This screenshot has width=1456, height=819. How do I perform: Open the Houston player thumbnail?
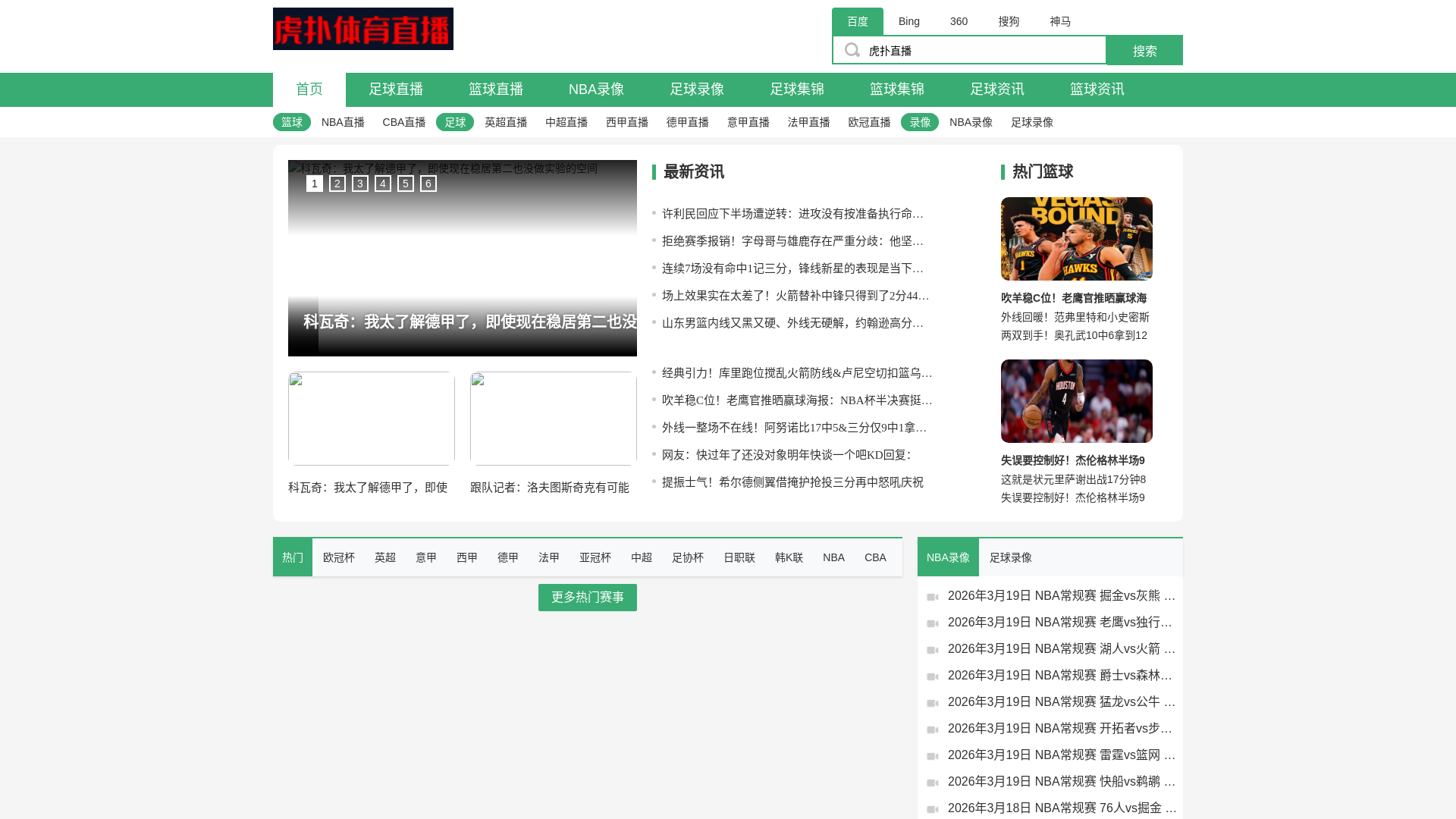pyautogui.click(x=1077, y=401)
